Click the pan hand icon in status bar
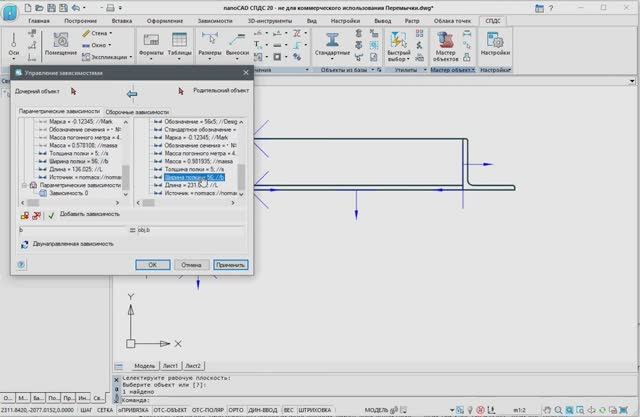The height and width of the screenshot is (417, 640). point(547,410)
